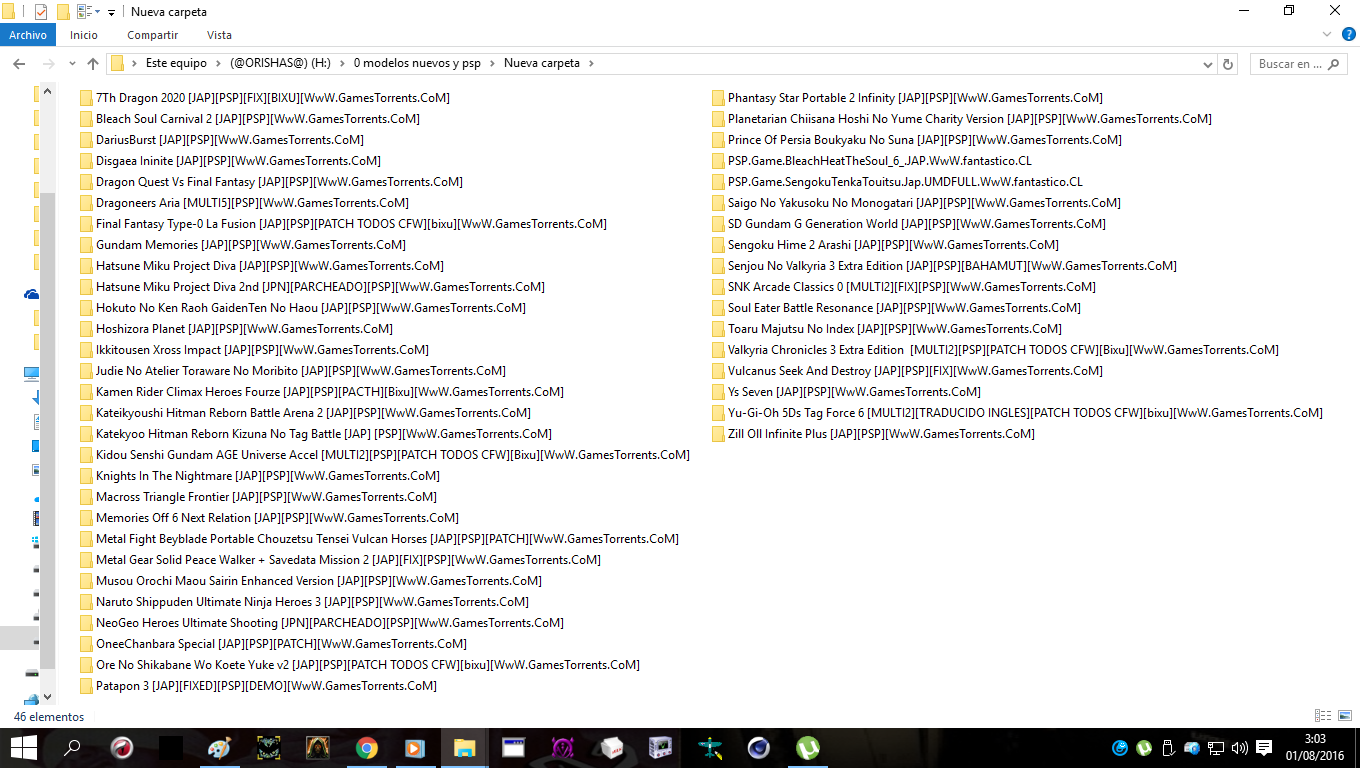Click '(@ORISHAS@) (H:)' breadcrumb
This screenshot has height=768, width=1360.
coord(280,63)
